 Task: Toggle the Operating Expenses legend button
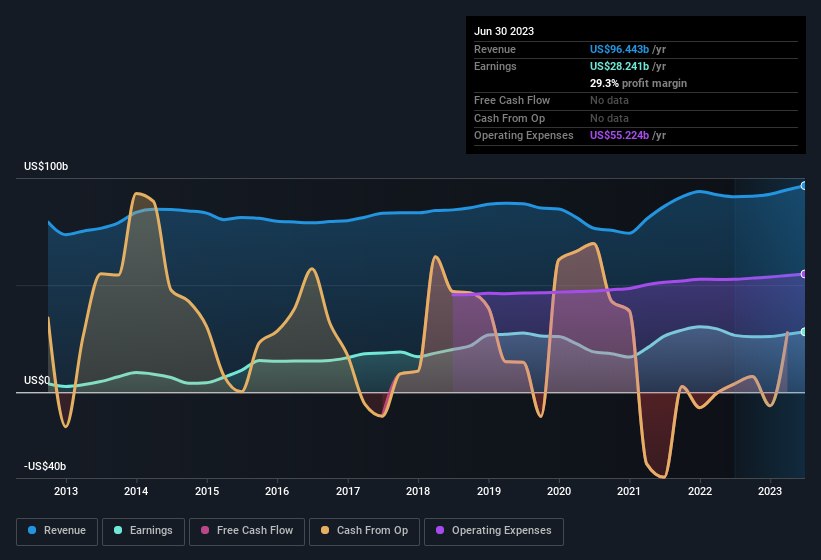pos(494,531)
